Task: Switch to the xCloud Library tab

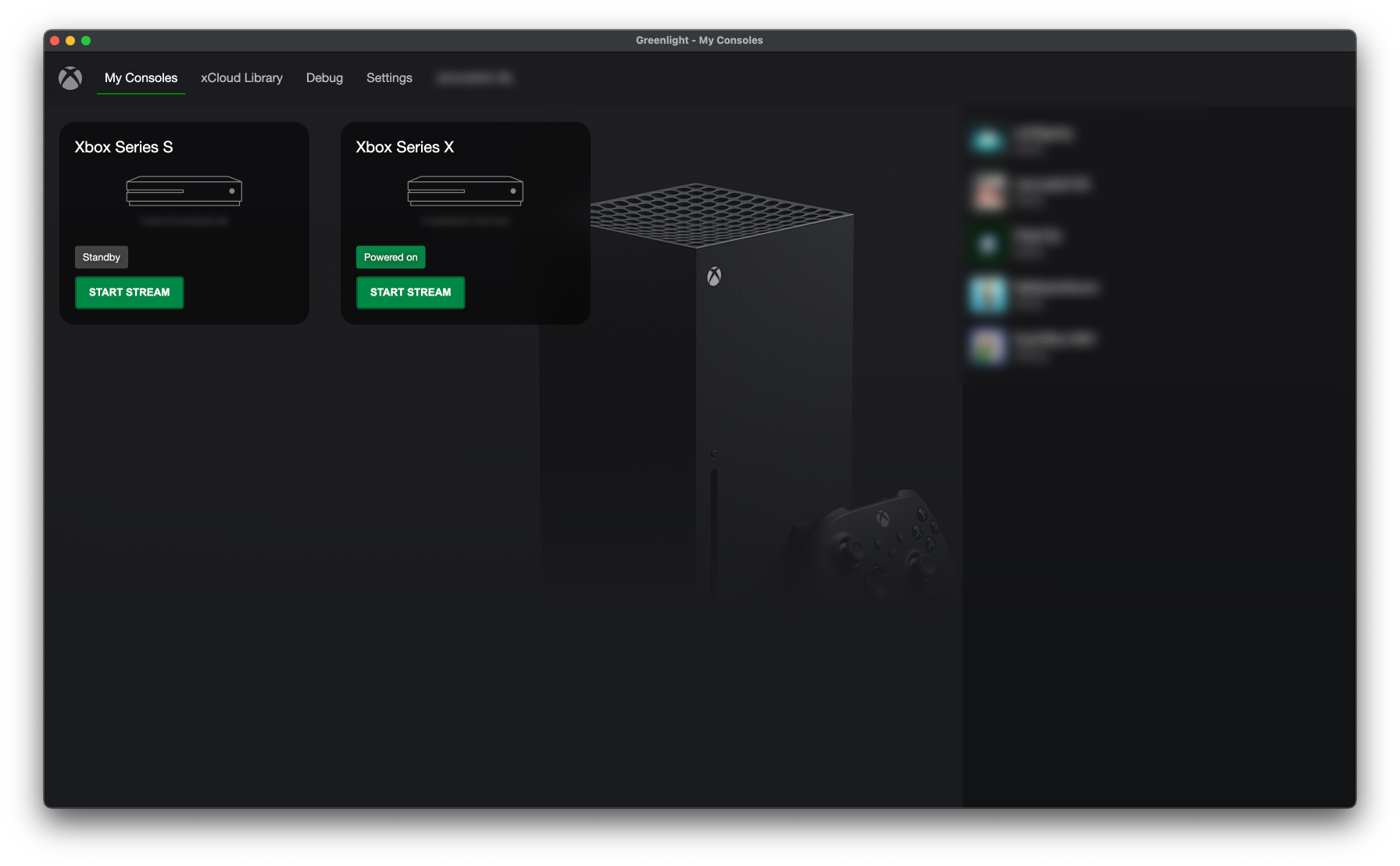Action: point(241,78)
